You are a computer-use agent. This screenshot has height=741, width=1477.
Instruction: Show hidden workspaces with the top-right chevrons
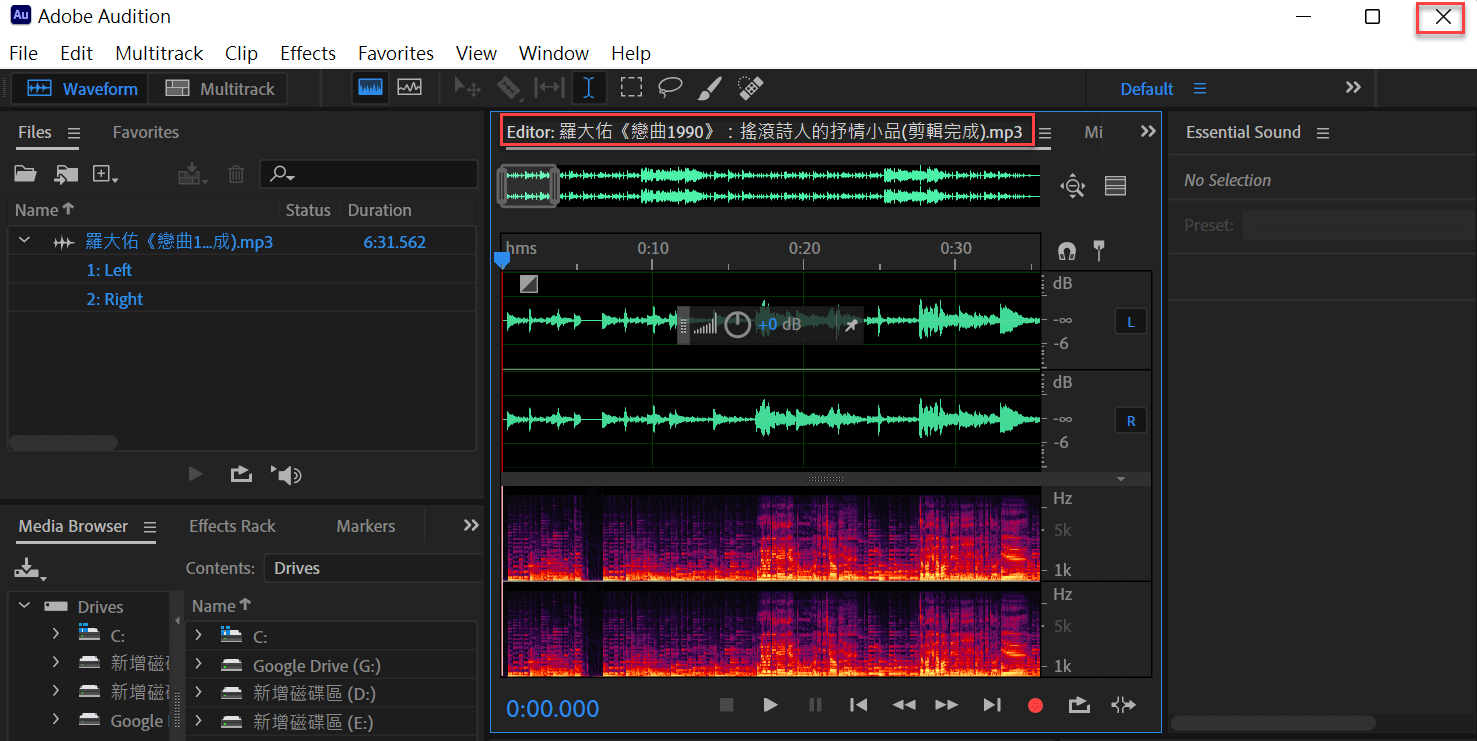(1353, 88)
